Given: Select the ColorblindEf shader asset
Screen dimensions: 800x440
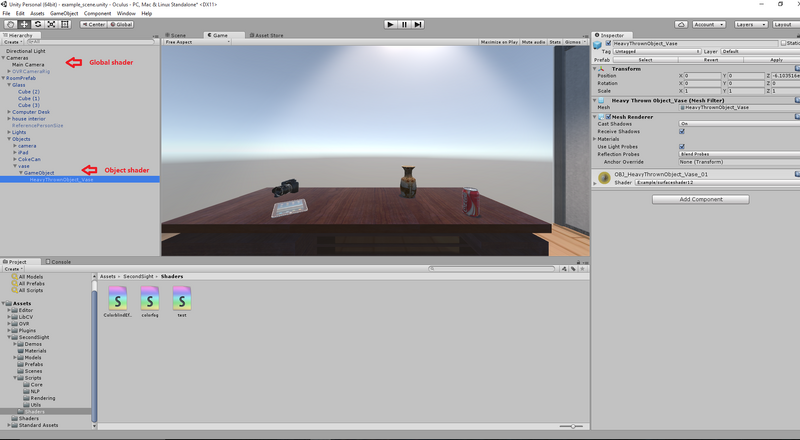Looking at the screenshot, I should pos(118,301).
